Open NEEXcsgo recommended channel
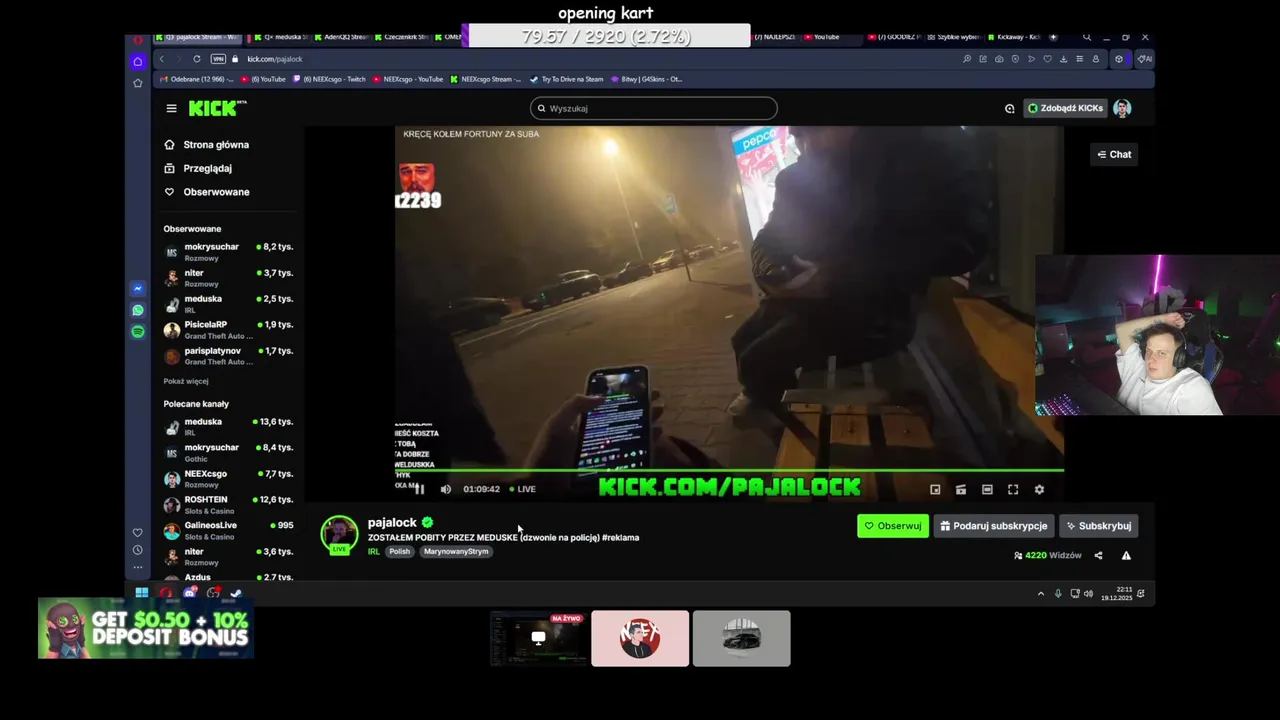1280x720 pixels. pos(228,478)
